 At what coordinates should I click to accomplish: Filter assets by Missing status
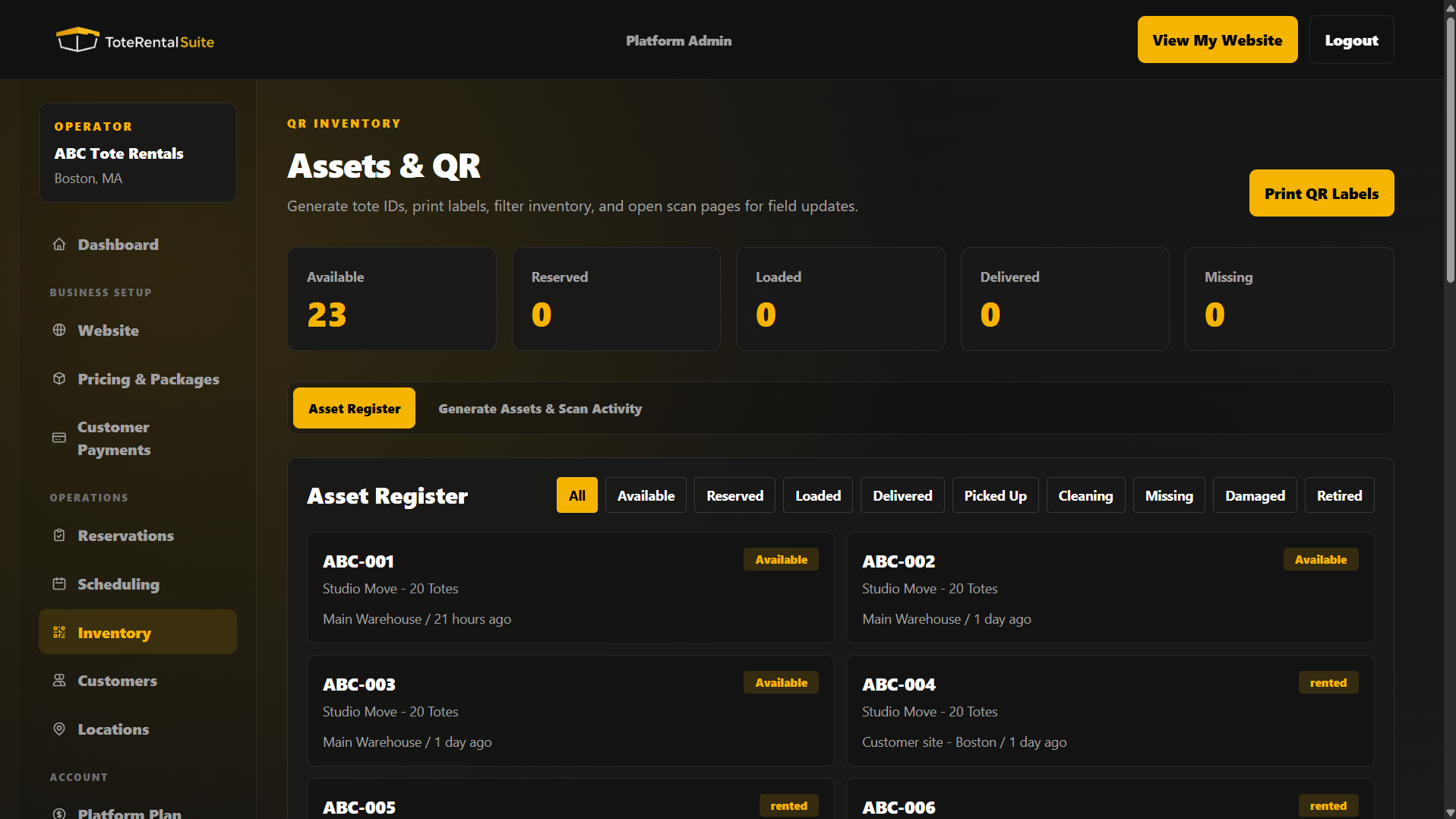point(1169,495)
